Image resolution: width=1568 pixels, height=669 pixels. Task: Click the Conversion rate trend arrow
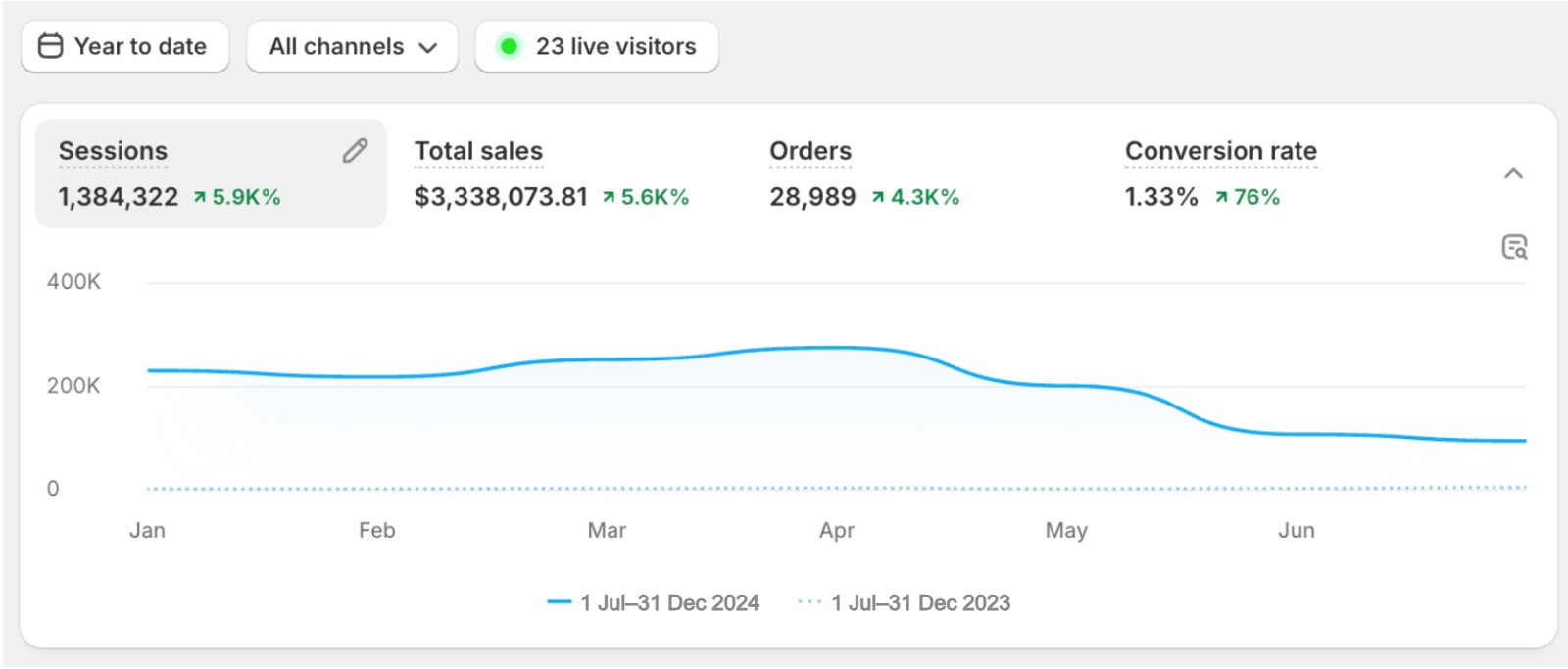tap(1221, 198)
